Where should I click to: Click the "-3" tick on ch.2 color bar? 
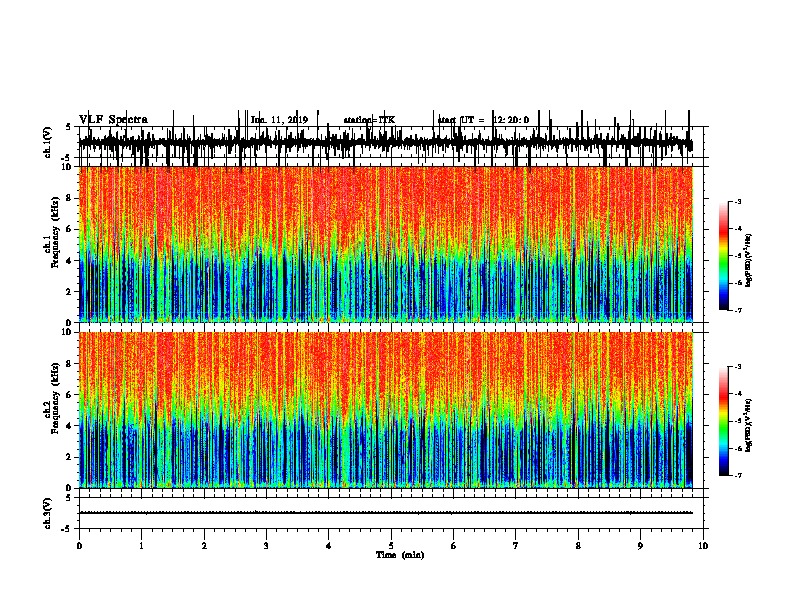click(738, 367)
